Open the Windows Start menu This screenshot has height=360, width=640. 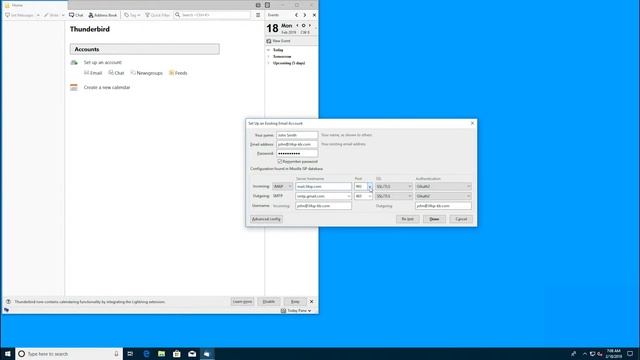(7, 353)
